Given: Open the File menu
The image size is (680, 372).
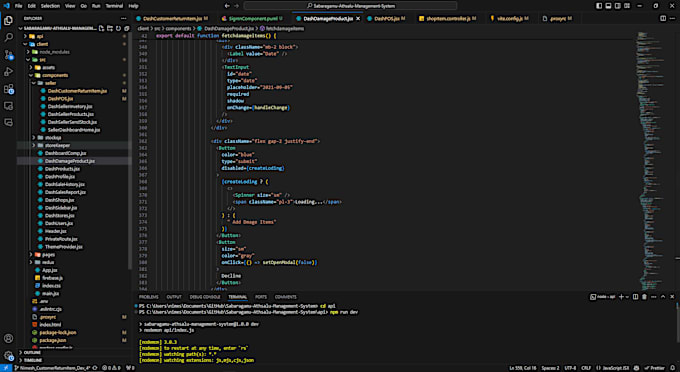Looking at the screenshot, I should tap(18, 6).
